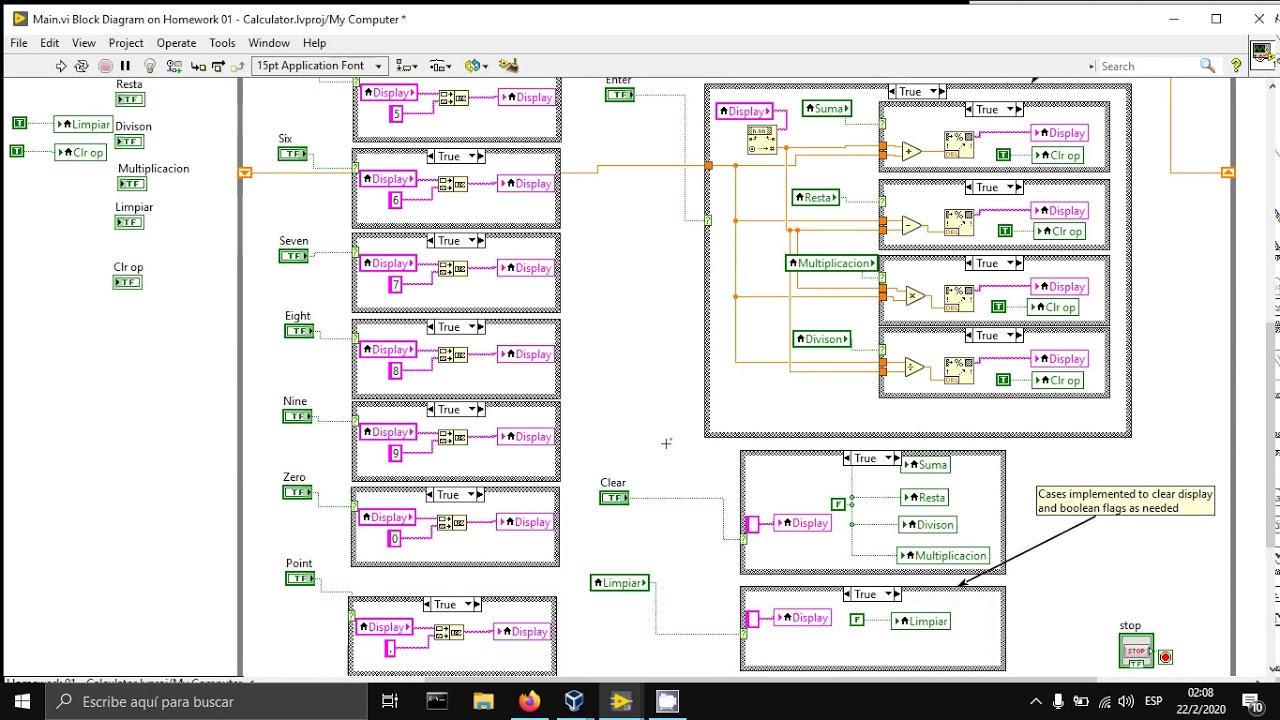
Task: Open case selector above the decimal point constant
Action: click(x=452, y=604)
